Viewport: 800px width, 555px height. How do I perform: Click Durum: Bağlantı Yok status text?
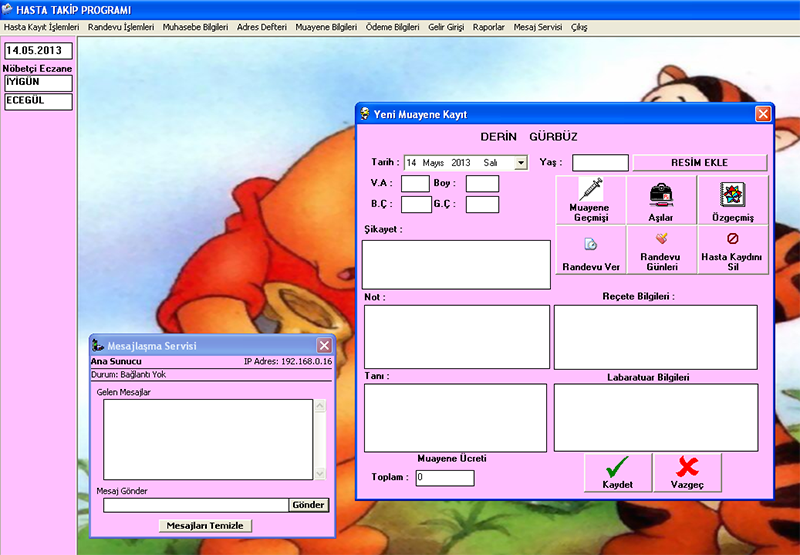pos(129,374)
